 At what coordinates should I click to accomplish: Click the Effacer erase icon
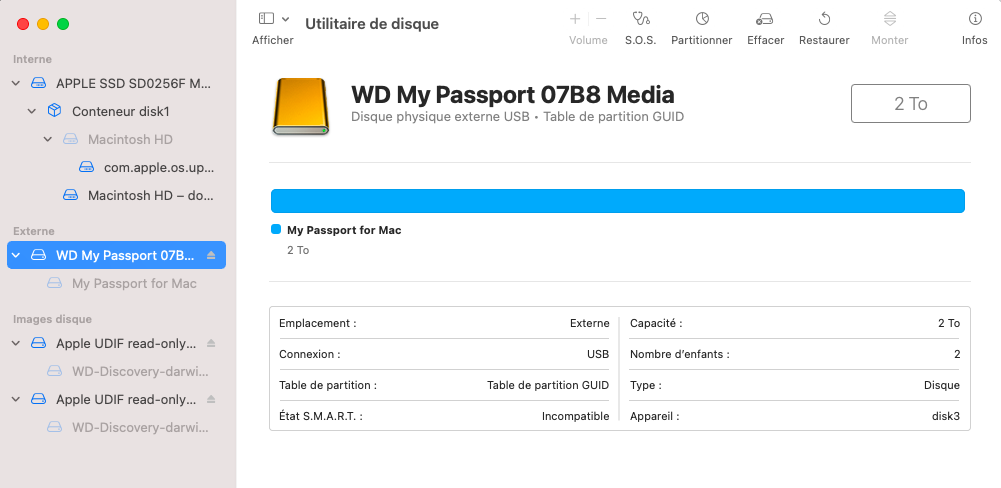click(x=764, y=19)
